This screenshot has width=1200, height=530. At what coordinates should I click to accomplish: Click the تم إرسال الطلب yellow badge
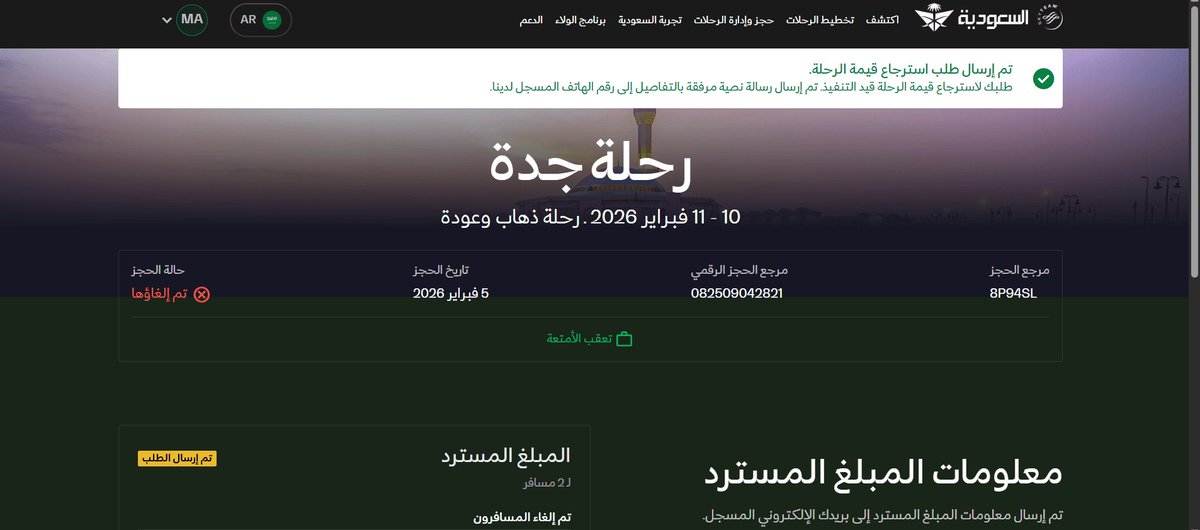point(177,458)
